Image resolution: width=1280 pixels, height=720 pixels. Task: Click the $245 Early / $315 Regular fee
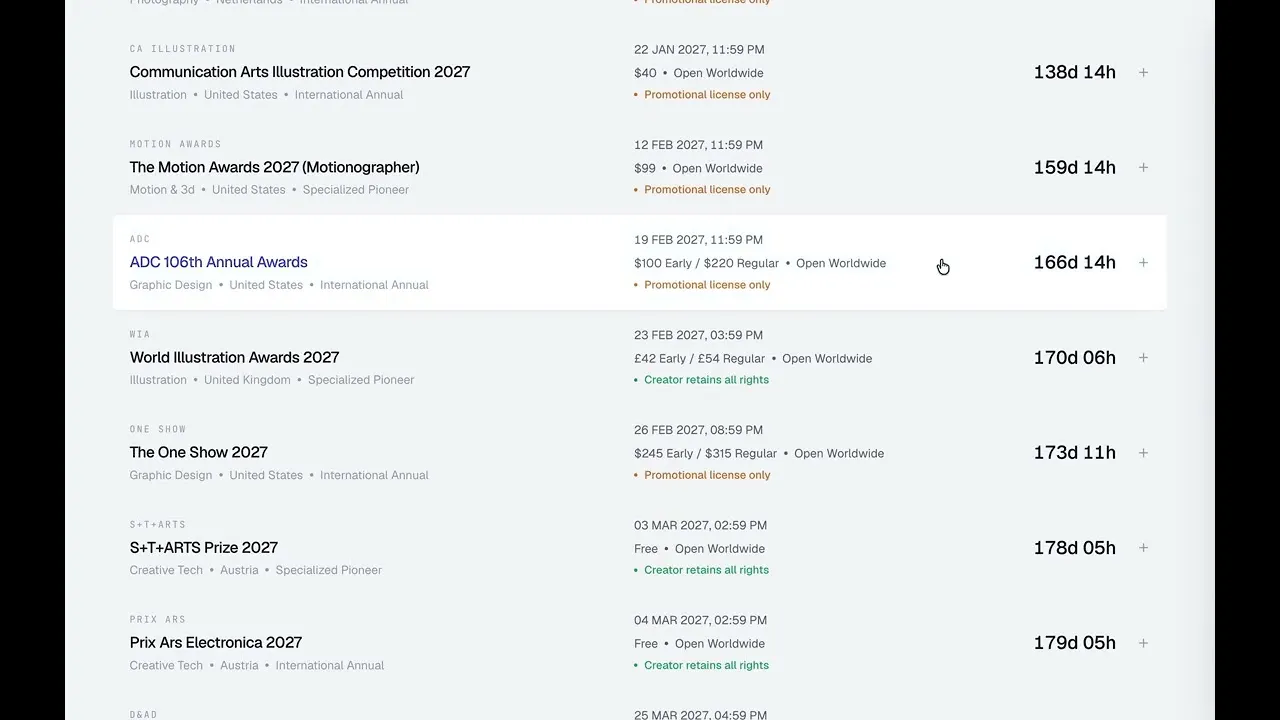pyautogui.click(x=705, y=453)
